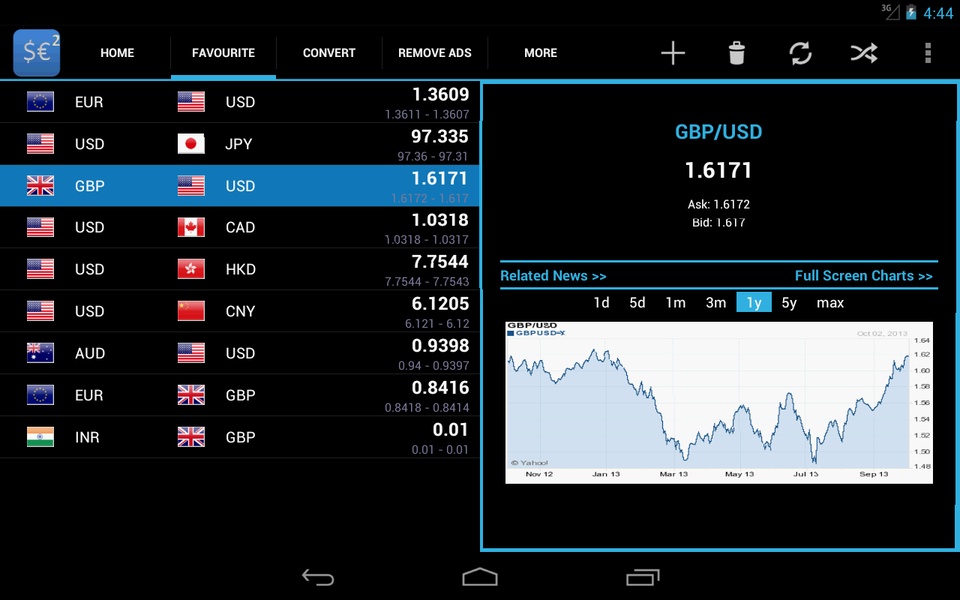Open the recent apps navigation button
The width and height of the screenshot is (960, 600).
pos(643,577)
